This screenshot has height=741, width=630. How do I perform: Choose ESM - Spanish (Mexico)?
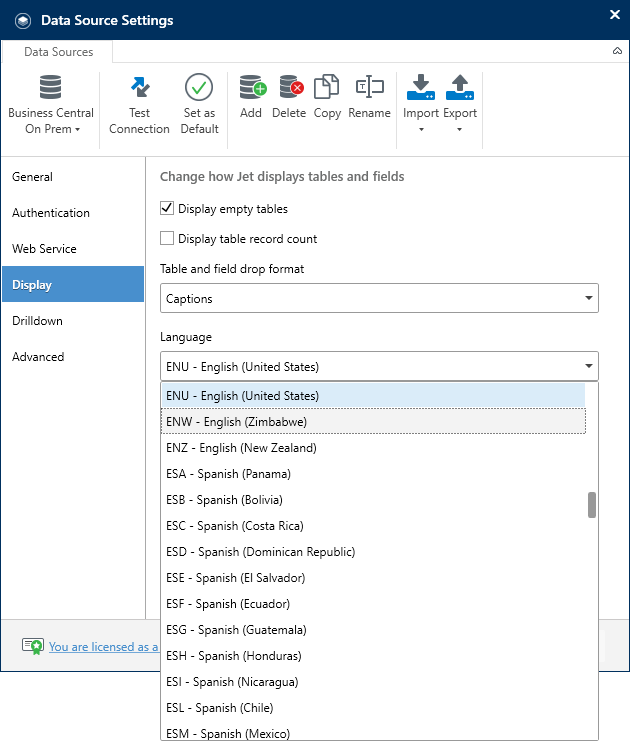tap(373, 732)
